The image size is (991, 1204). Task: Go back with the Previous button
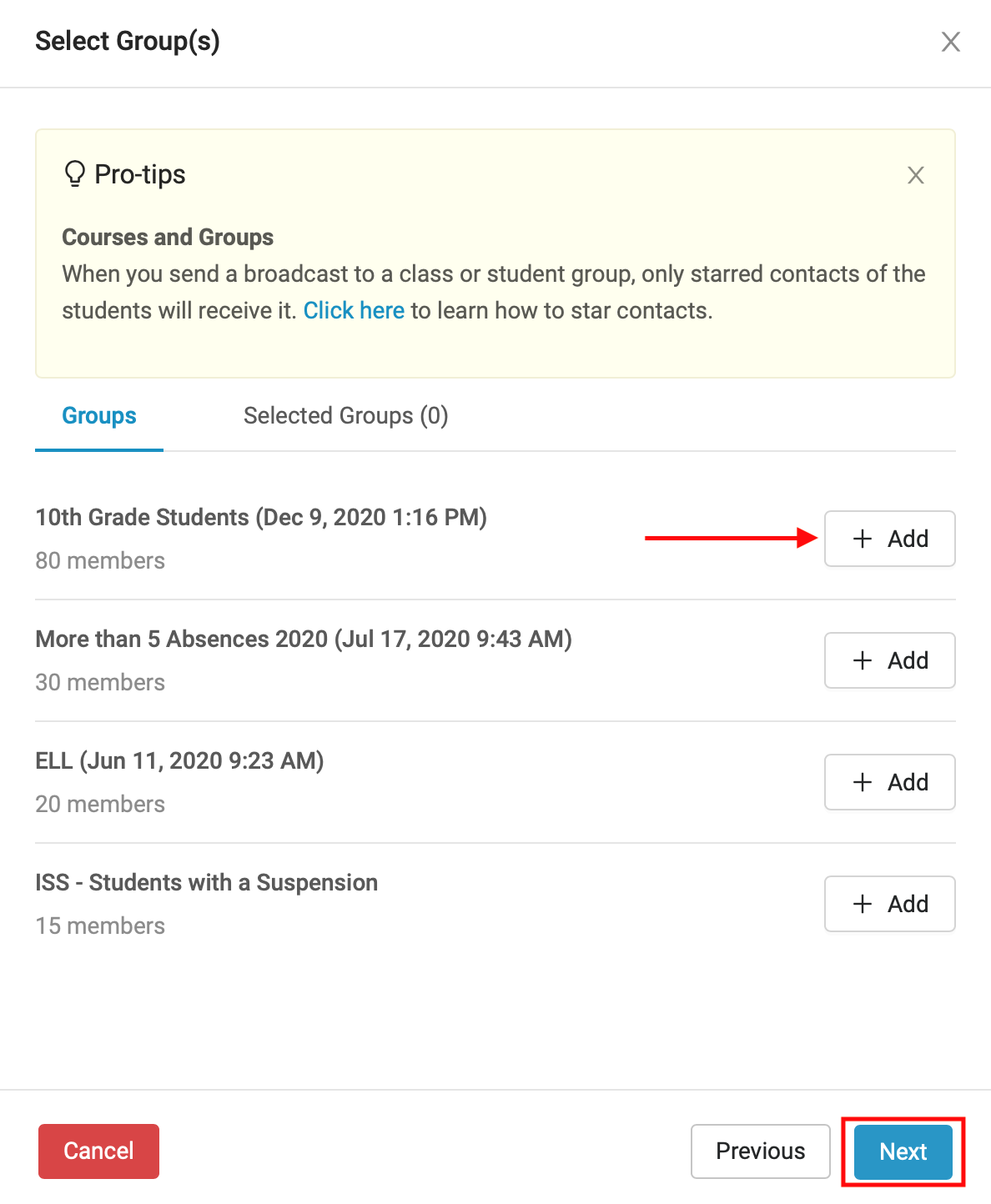[760, 1151]
